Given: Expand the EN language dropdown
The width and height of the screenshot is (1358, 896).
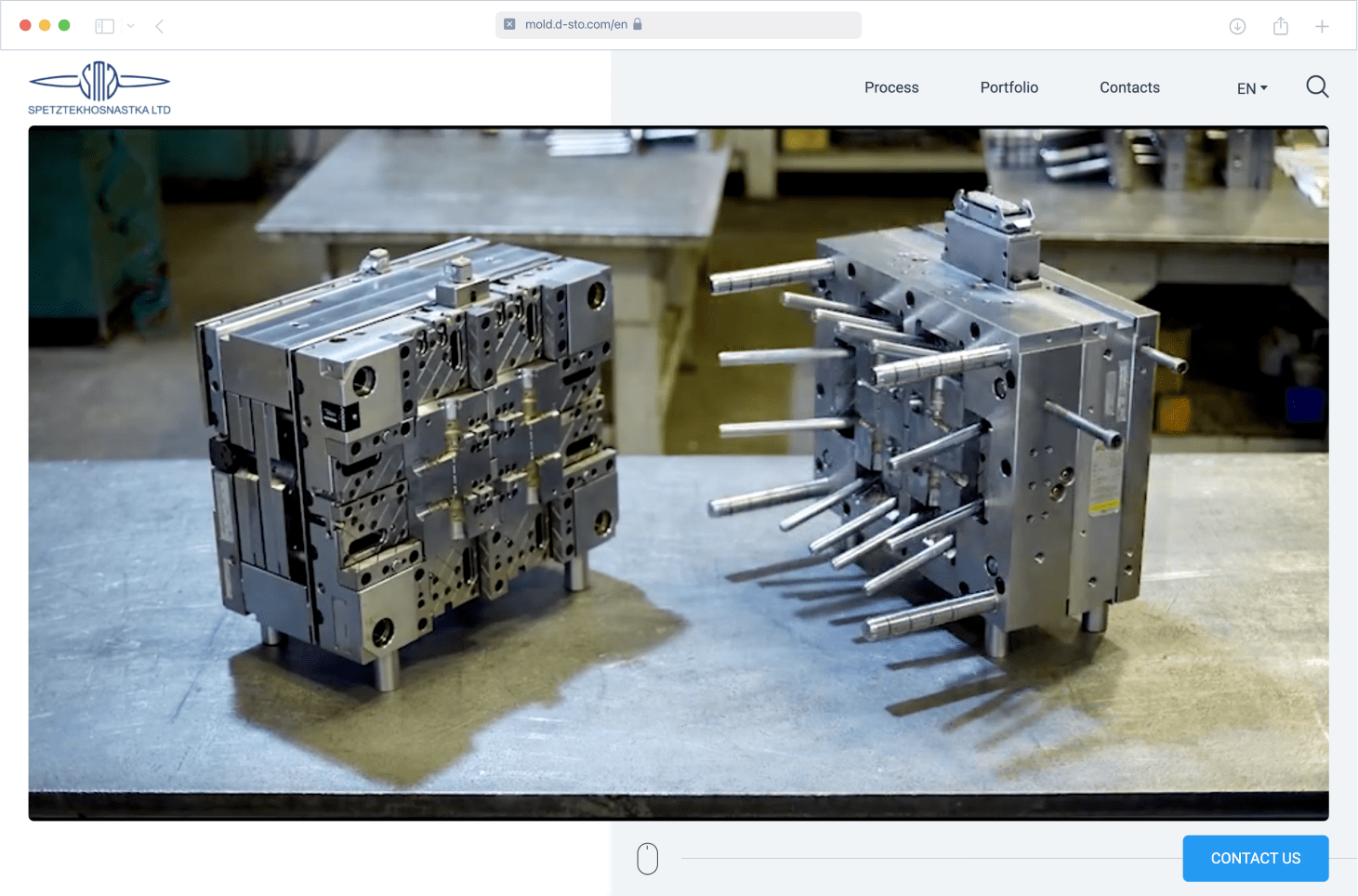Looking at the screenshot, I should 1252,88.
